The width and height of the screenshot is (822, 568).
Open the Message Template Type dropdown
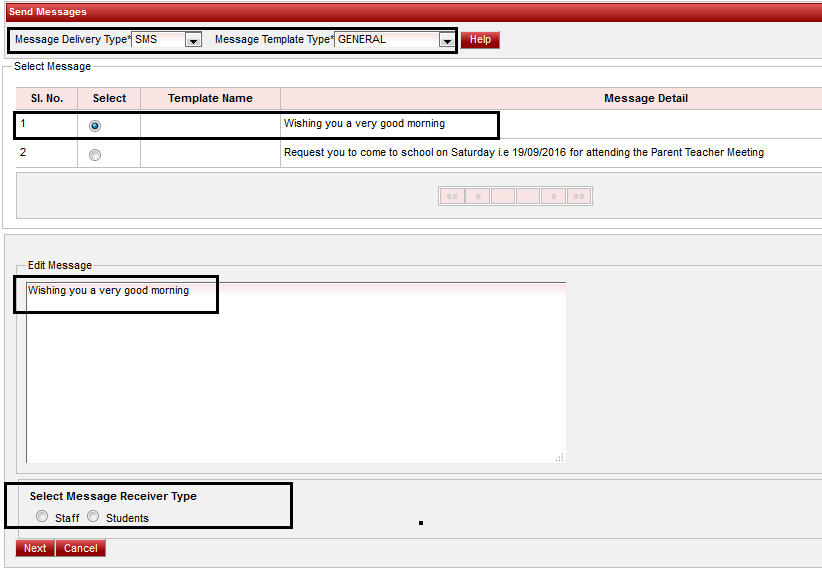point(446,40)
